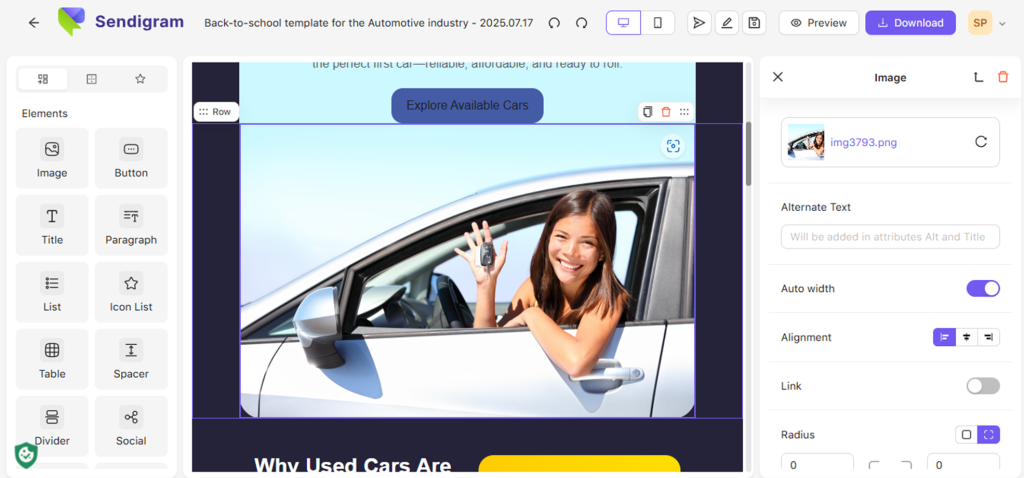Viewport: 1024px width, 478px height.
Task: Delete the selected row on canvas
Action: click(x=665, y=112)
